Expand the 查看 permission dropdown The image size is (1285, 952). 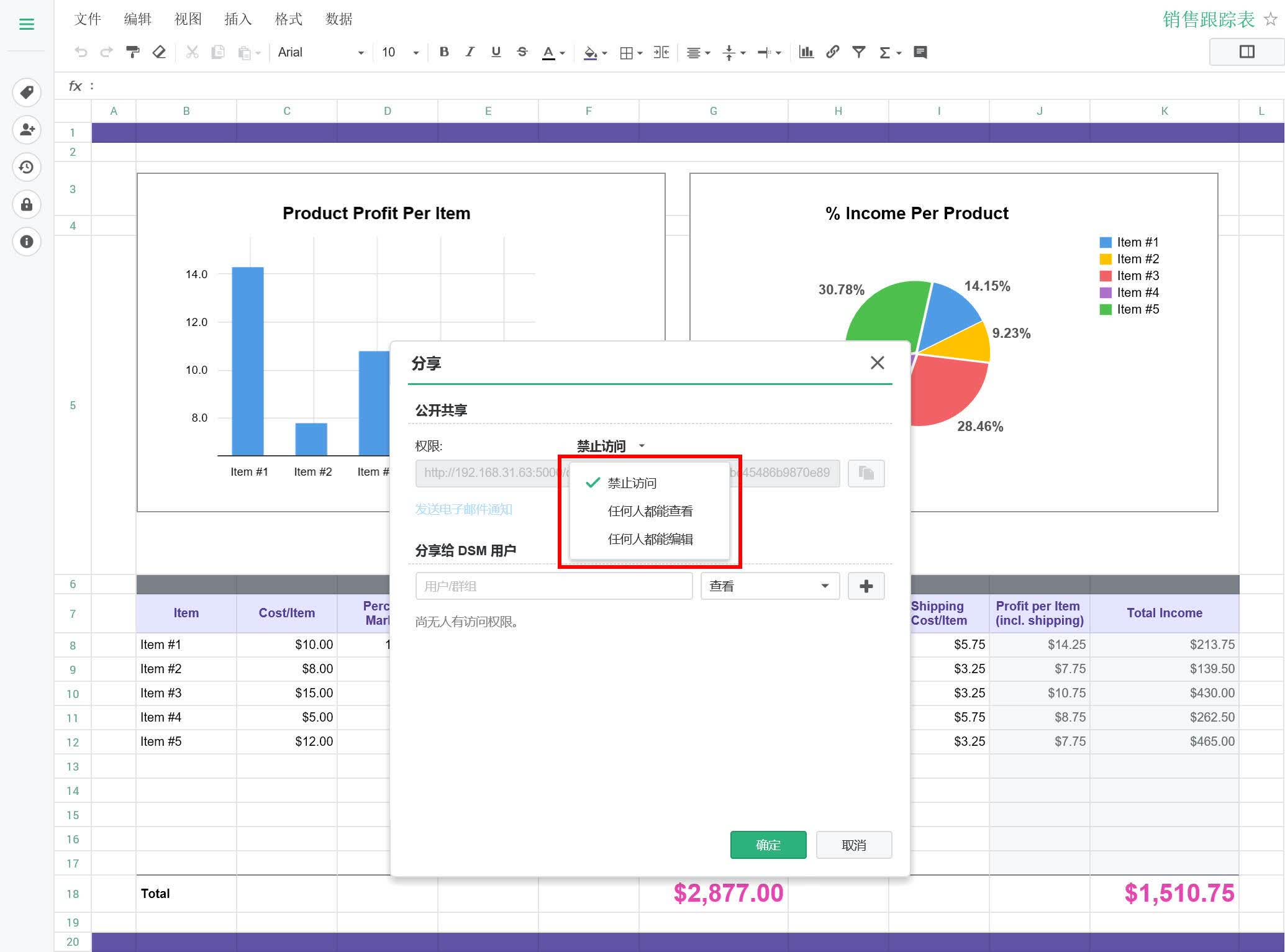tap(770, 586)
